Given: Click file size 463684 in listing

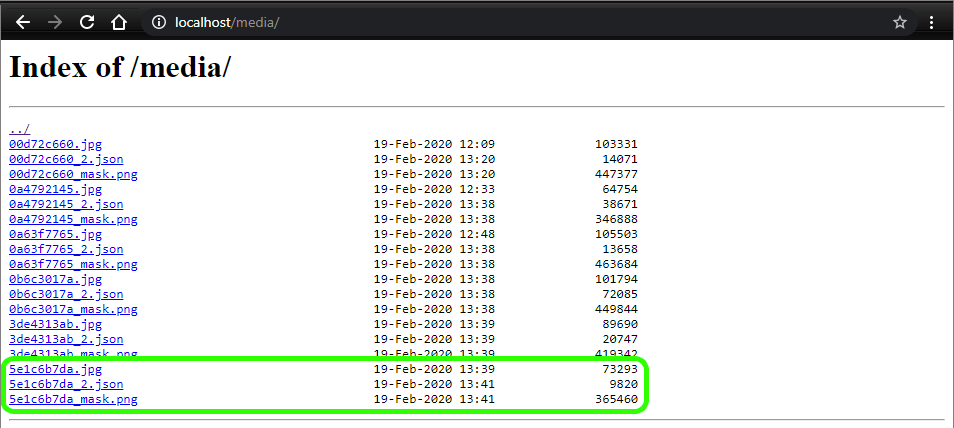Looking at the screenshot, I should 616,265.
